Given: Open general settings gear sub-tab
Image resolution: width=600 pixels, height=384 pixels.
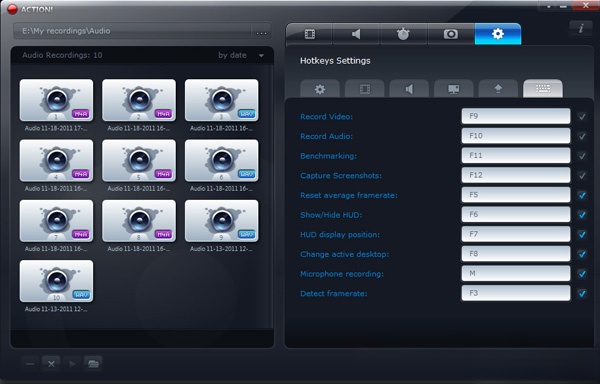Looking at the screenshot, I should (320, 89).
